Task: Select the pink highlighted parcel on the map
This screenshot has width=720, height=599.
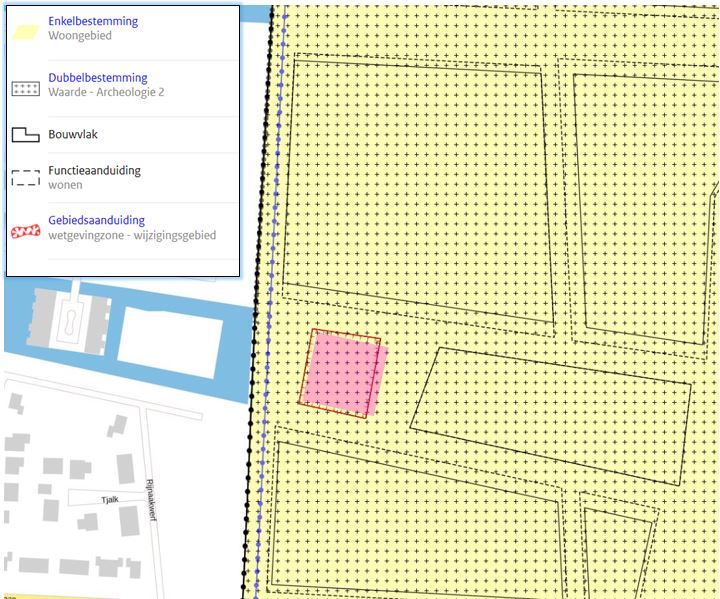Action: point(343,374)
